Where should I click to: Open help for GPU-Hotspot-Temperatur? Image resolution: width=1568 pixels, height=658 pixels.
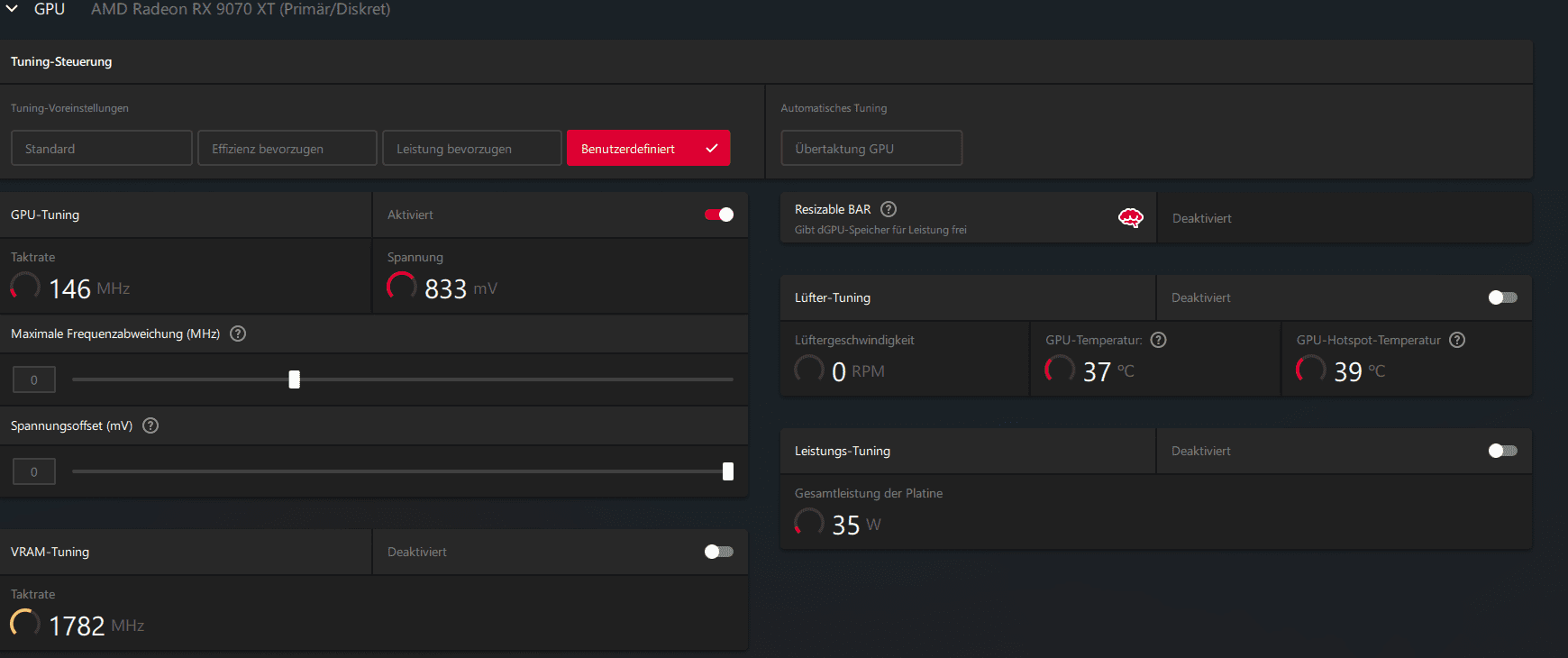pos(1457,340)
